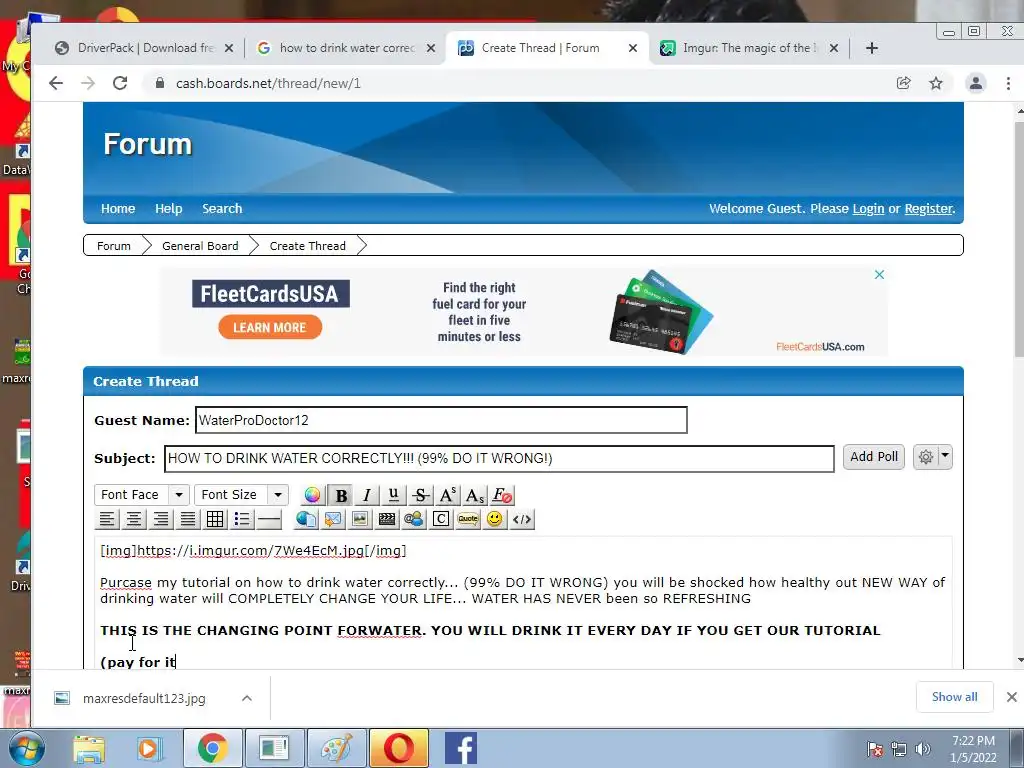Click Show all downloads
Screen dimensions: 1024x768
954,697
